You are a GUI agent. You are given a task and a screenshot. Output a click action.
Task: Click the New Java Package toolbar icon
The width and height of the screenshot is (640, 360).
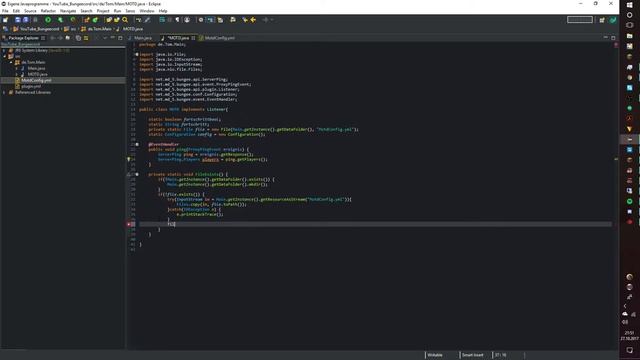pos(87,20)
